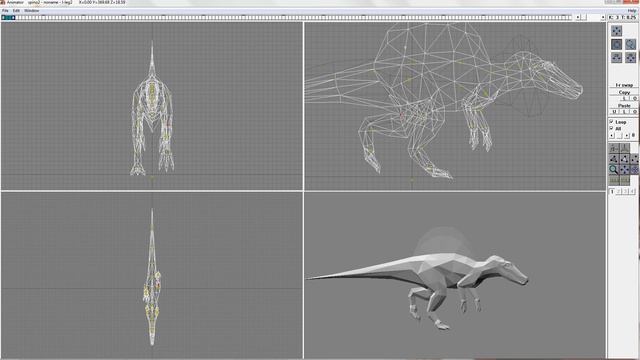The width and height of the screenshot is (640, 360).
Task: Click the small box beside timeline left arrow
Action: coord(584,17)
